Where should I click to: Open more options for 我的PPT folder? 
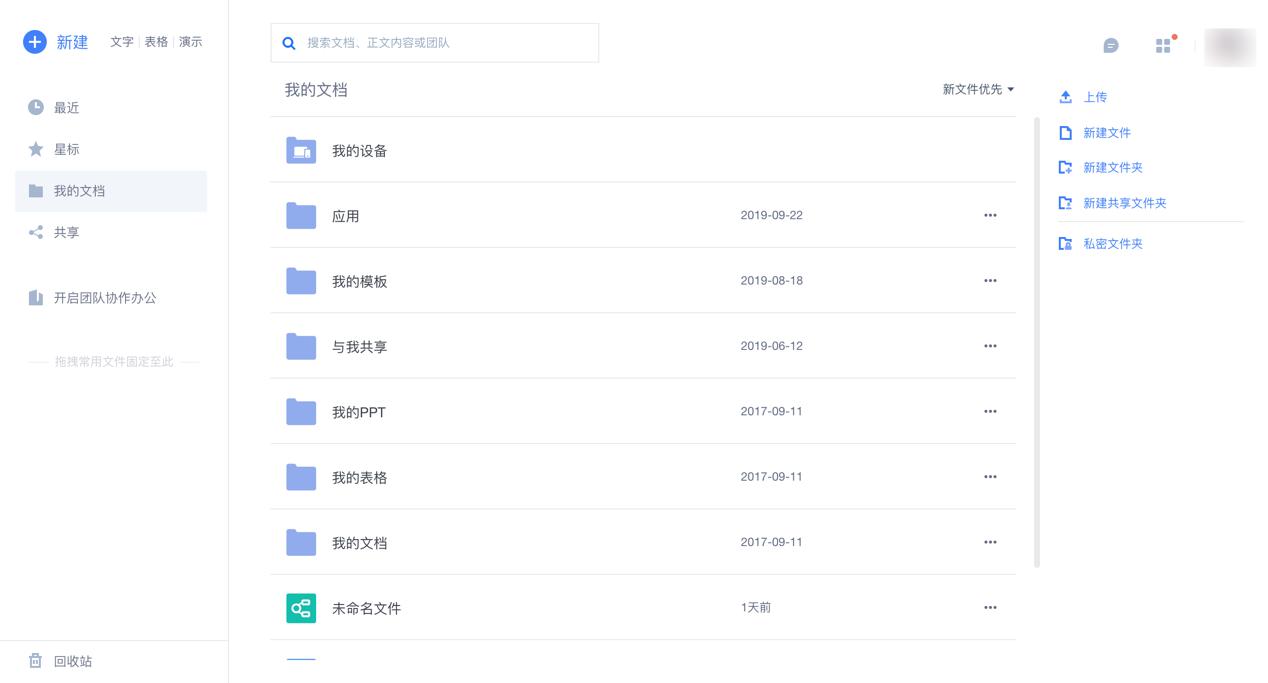pos(990,411)
